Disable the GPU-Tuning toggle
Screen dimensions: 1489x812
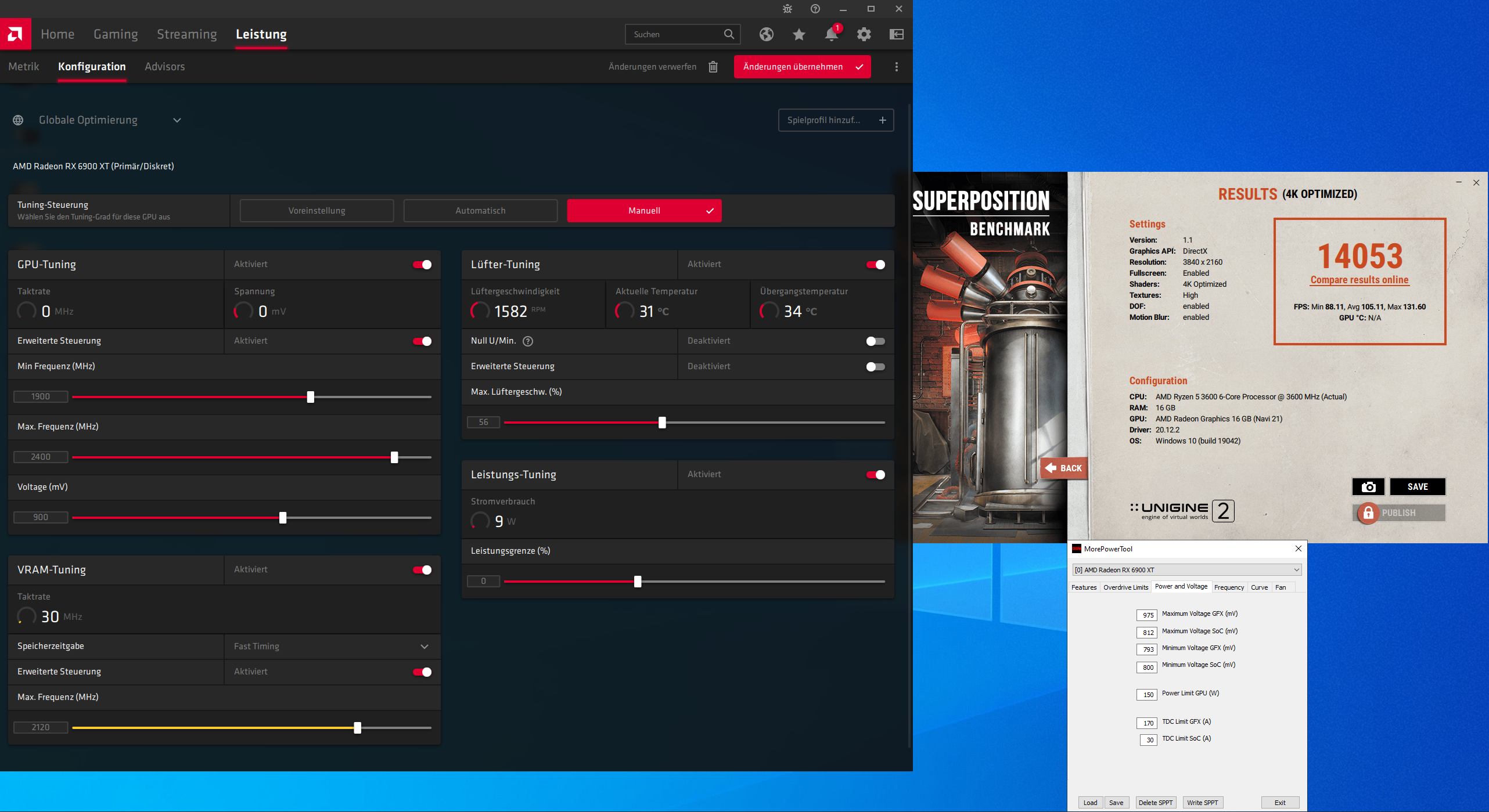click(422, 265)
